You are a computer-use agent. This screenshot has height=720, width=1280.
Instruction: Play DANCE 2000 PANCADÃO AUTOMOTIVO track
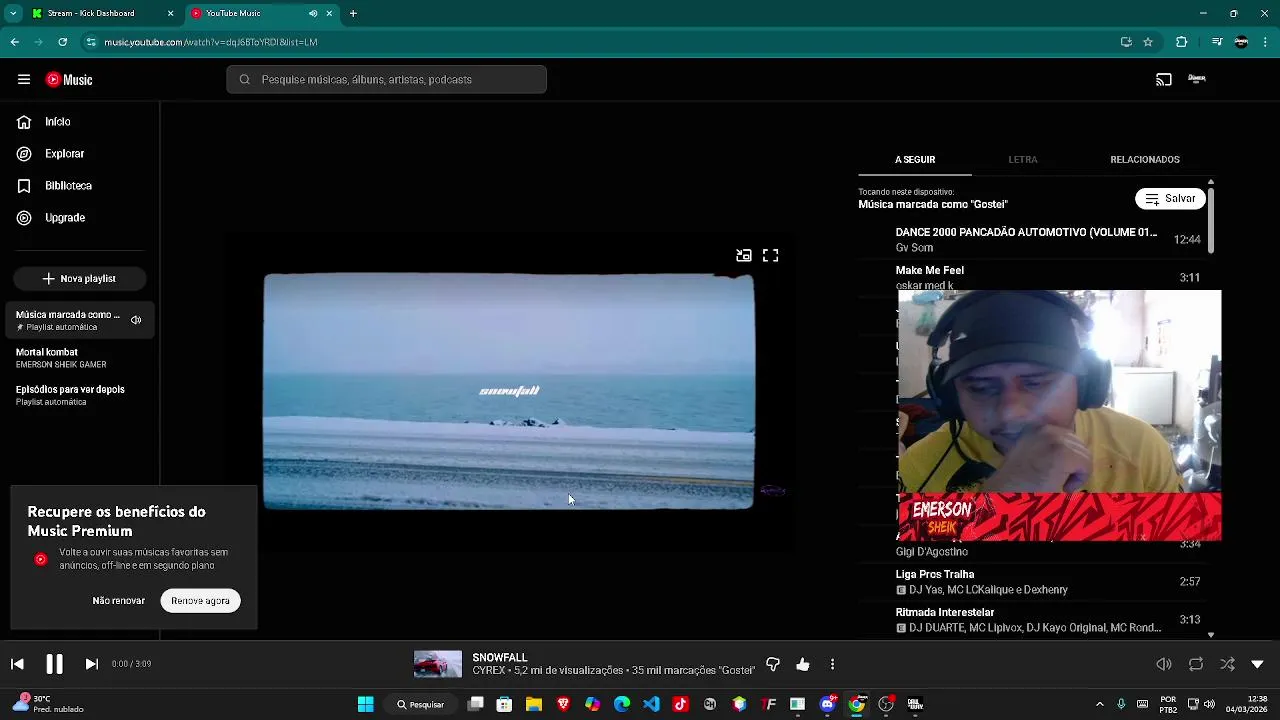(1030, 240)
